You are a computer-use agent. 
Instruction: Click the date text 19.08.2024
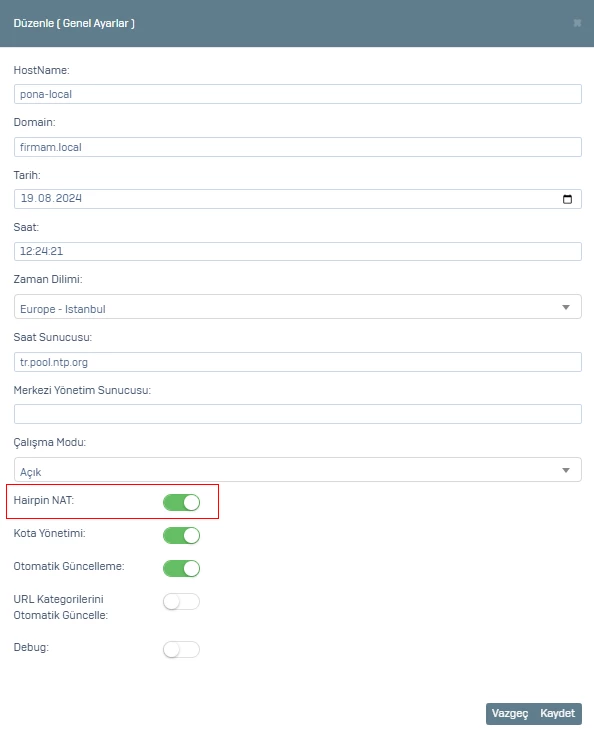tap(51, 198)
